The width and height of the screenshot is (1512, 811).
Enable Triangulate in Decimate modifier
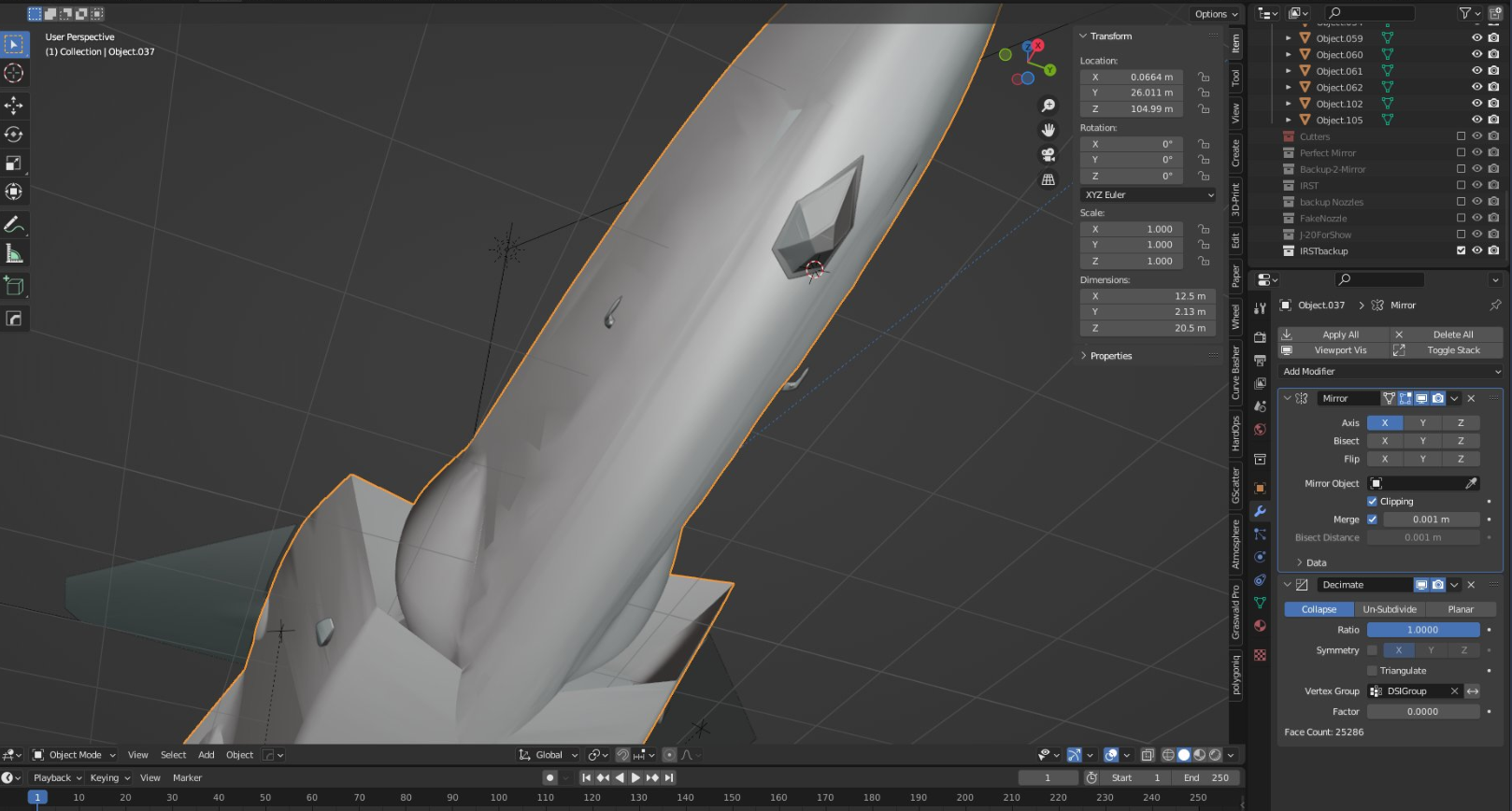[1372, 671]
